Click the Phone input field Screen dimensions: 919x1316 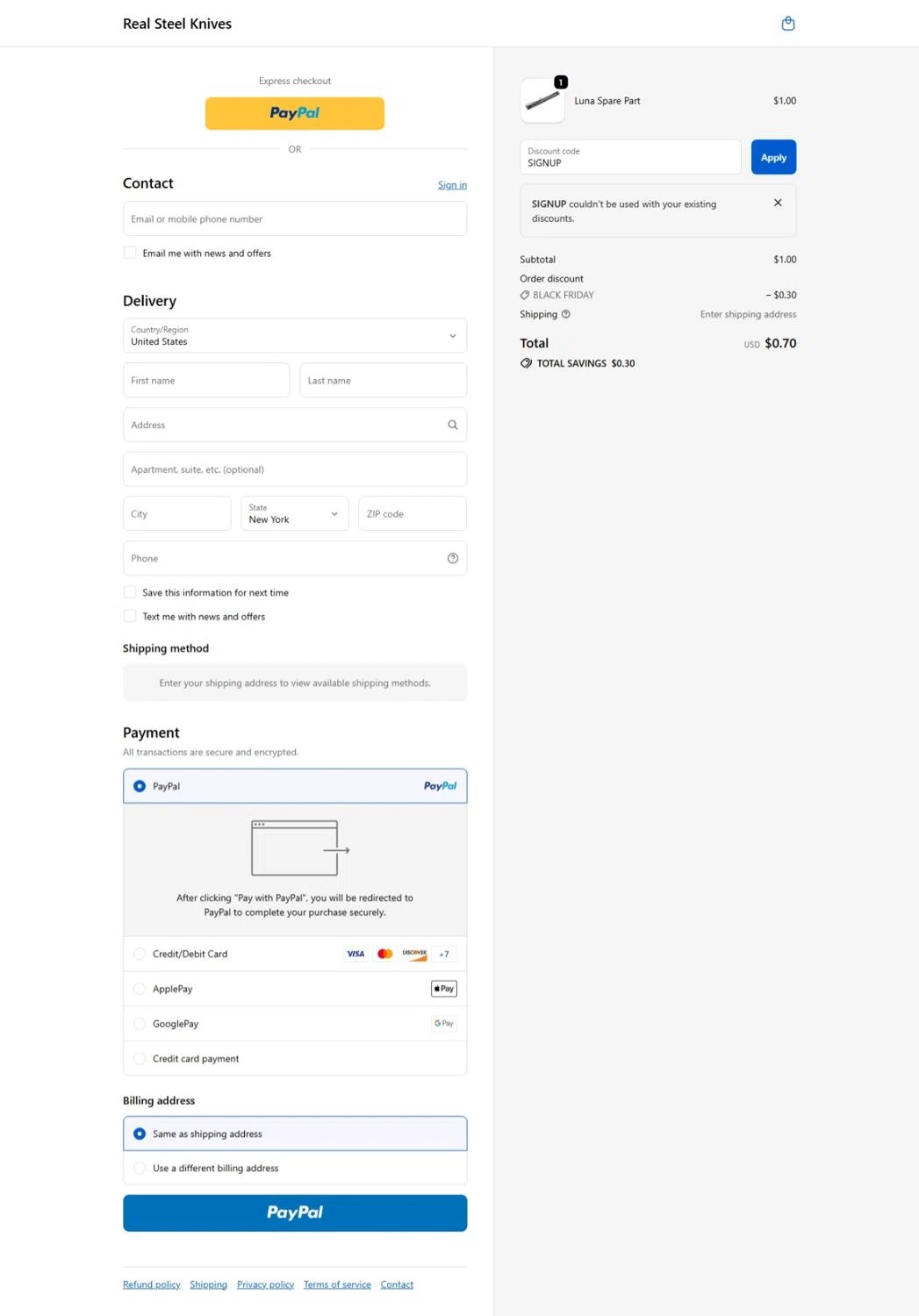point(295,558)
